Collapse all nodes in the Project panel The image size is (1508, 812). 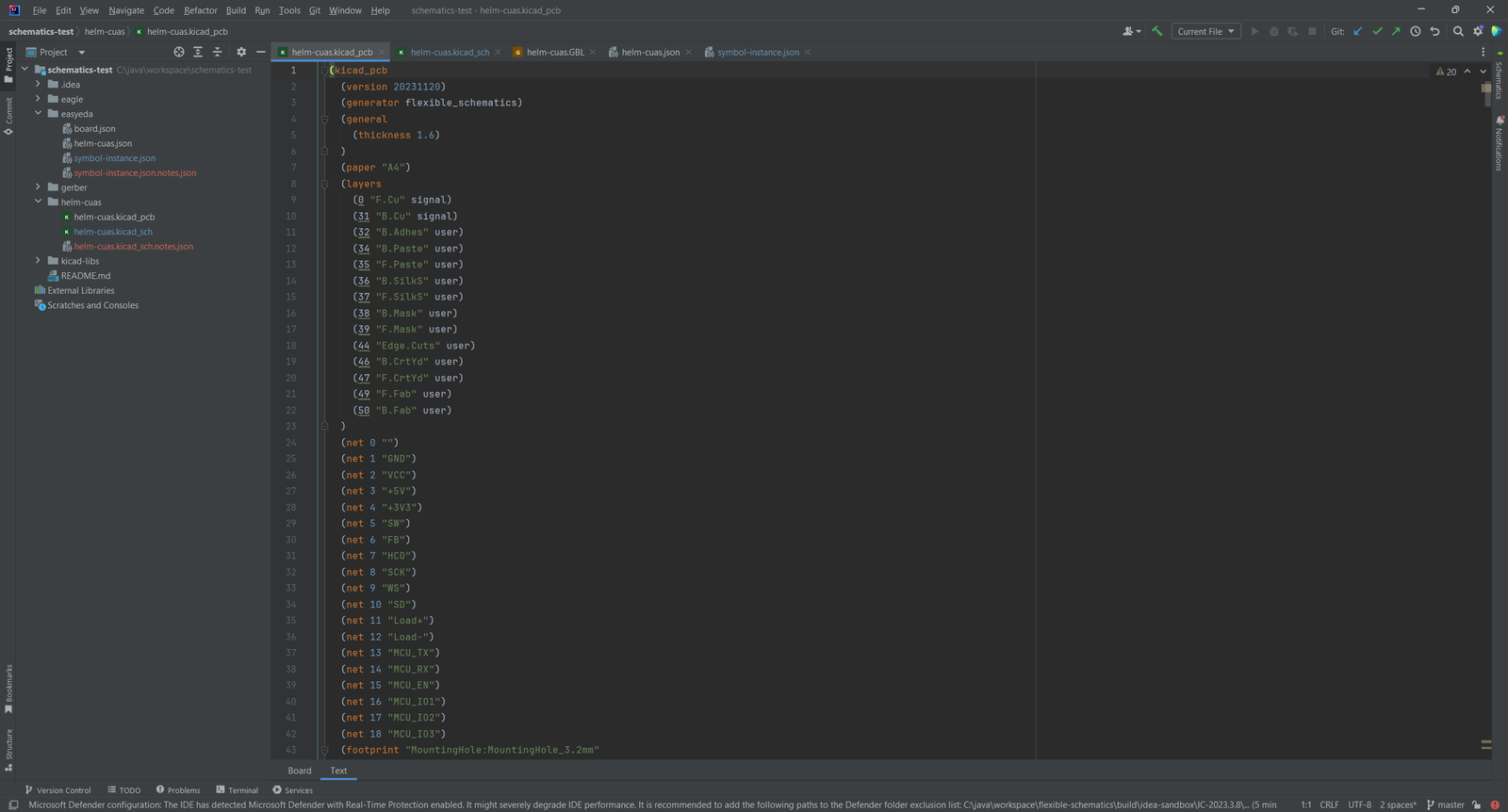(218, 52)
